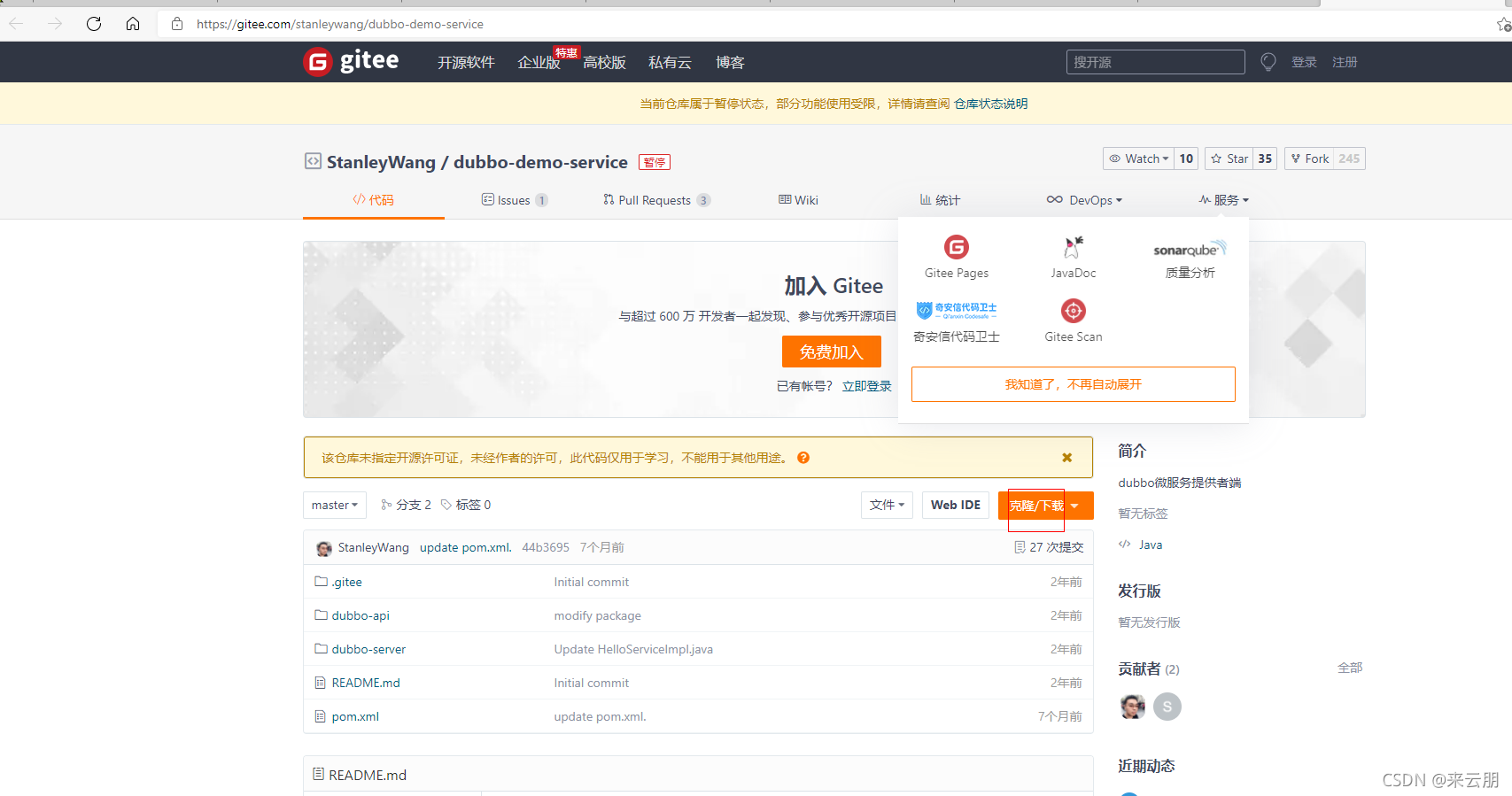Open 奇安信代码卫士 service icon
This screenshot has width=1512, height=796.
(x=957, y=311)
